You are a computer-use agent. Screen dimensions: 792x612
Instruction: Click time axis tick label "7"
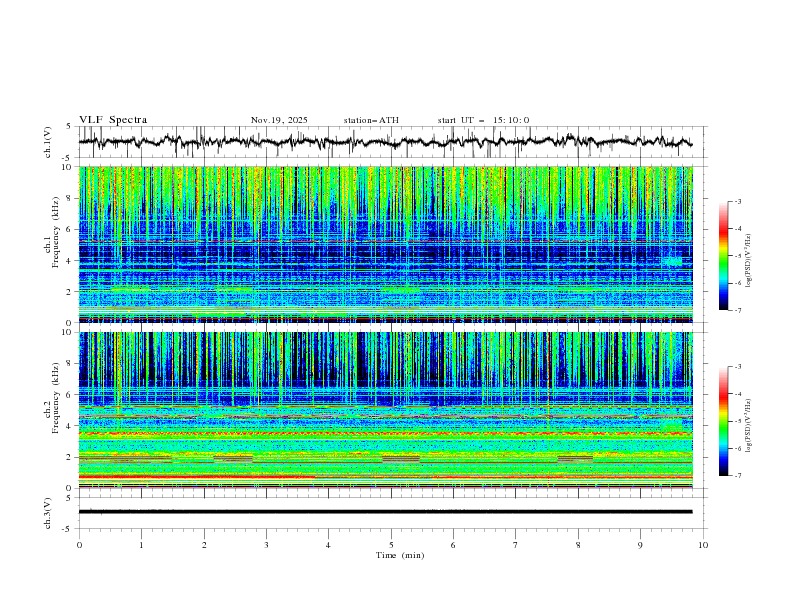[516, 545]
